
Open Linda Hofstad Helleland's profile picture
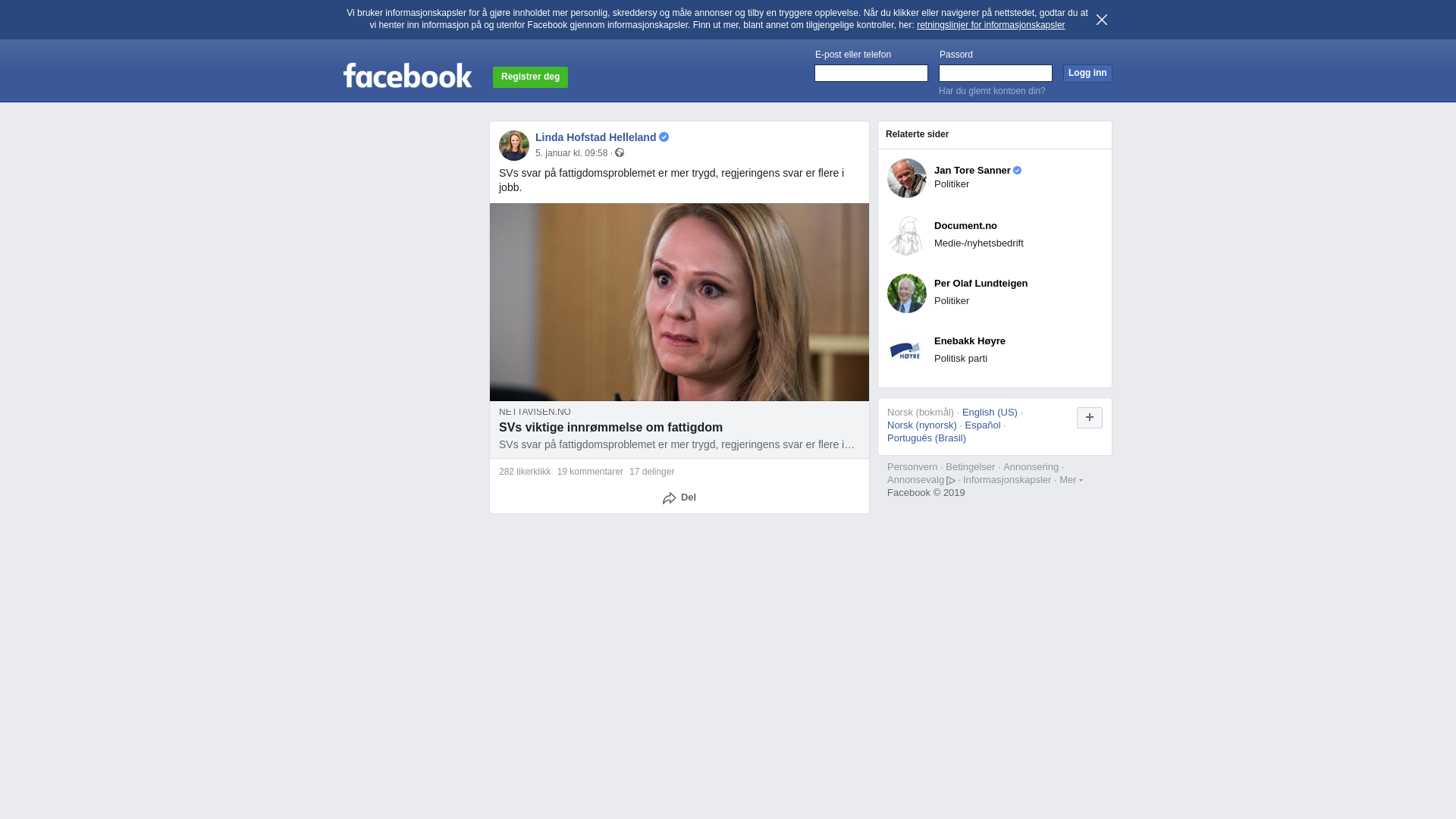pos(514,146)
